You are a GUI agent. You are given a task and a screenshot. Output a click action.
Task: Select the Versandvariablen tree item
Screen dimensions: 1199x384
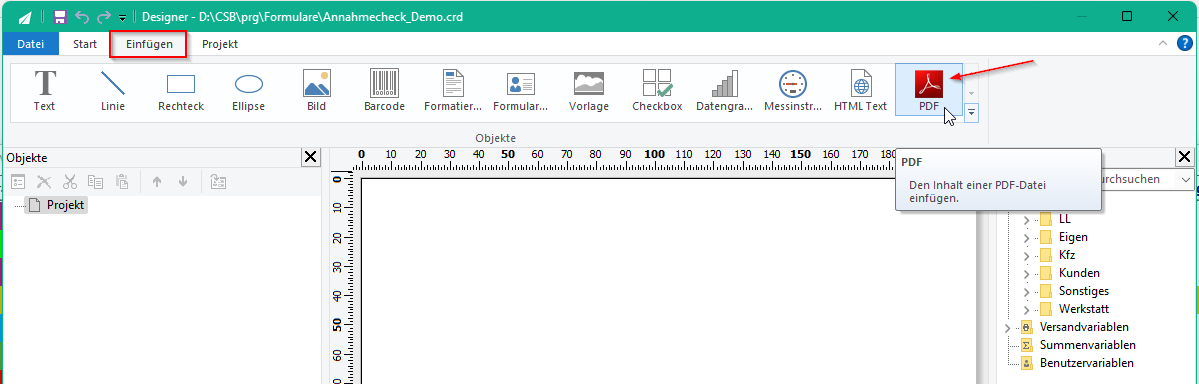pos(1084,327)
